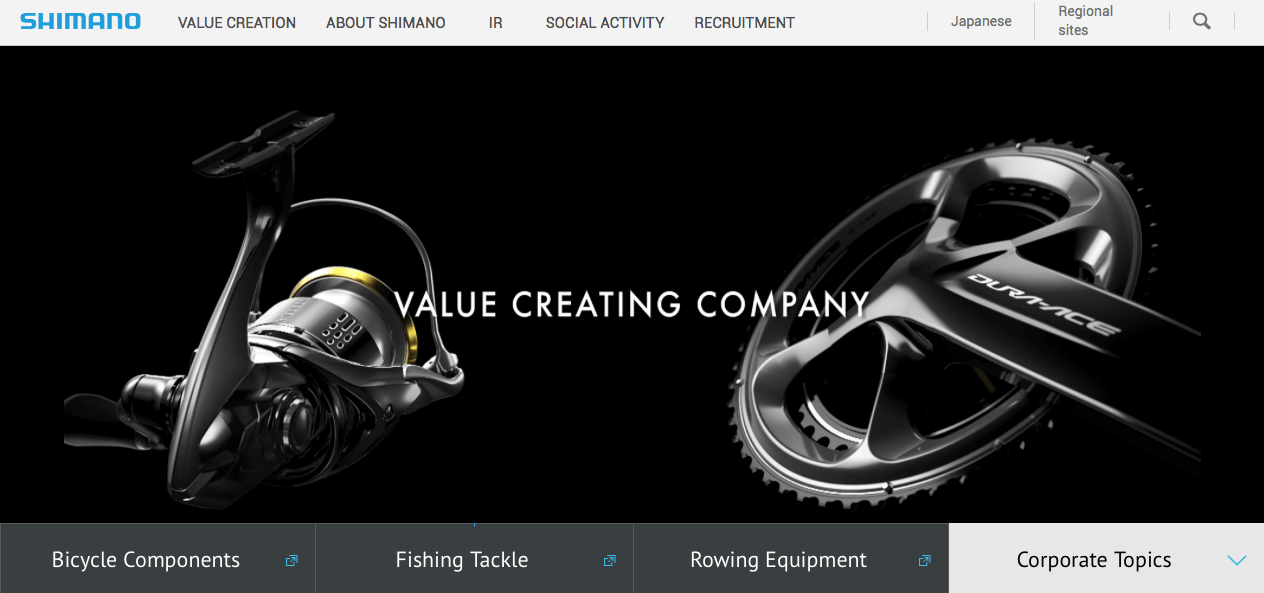This screenshot has height=593, width=1264.
Task: Click external link icon beside Fishing Tackle
Action: click(x=609, y=561)
